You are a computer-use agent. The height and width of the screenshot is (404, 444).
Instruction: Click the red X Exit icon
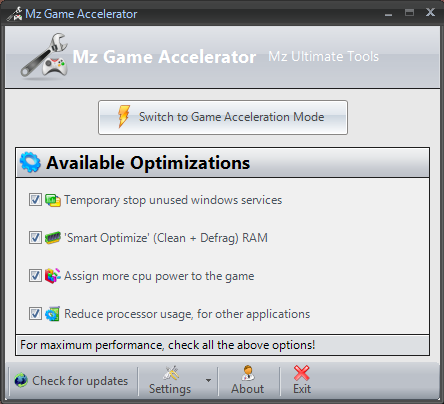point(302,373)
